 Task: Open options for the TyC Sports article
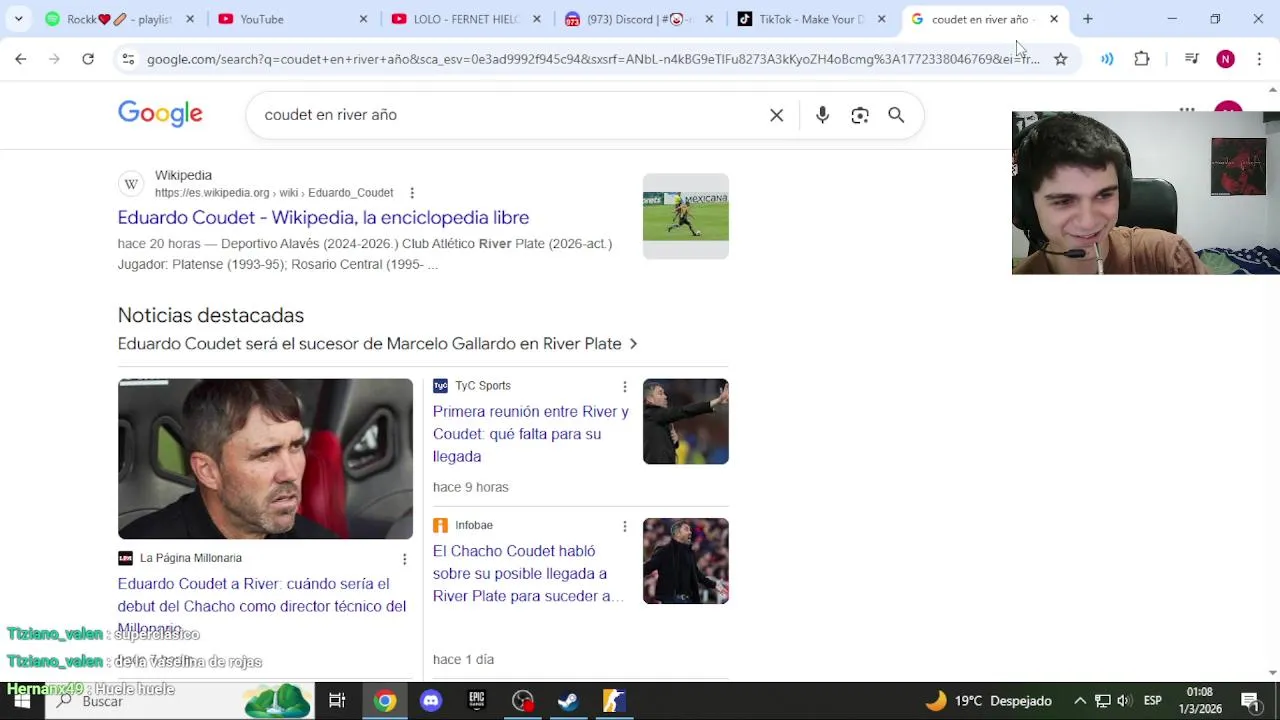click(624, 387)
